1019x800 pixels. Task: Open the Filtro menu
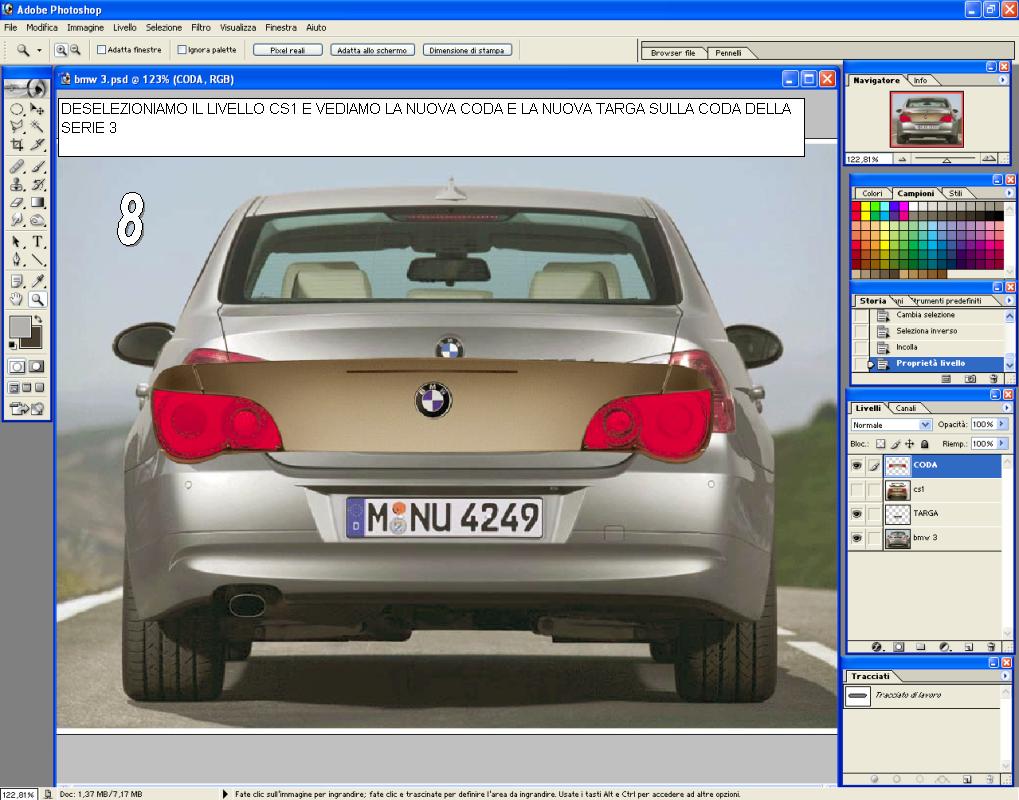200,27
